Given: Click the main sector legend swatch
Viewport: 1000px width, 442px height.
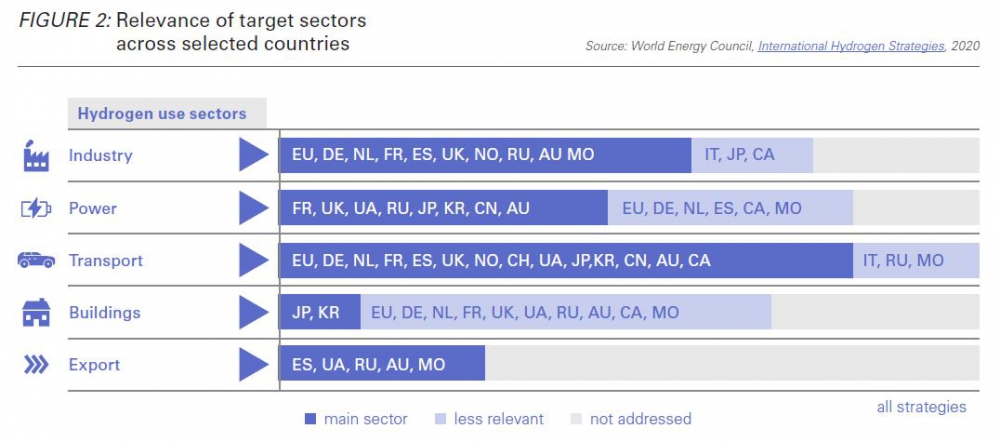Looking at the screenshot, I should (310, 419).
